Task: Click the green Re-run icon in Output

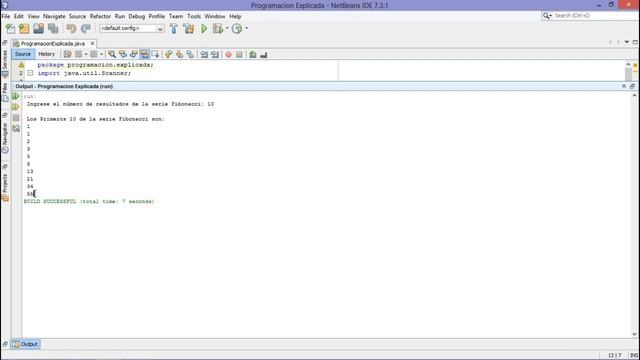Action: pos(16,96)
